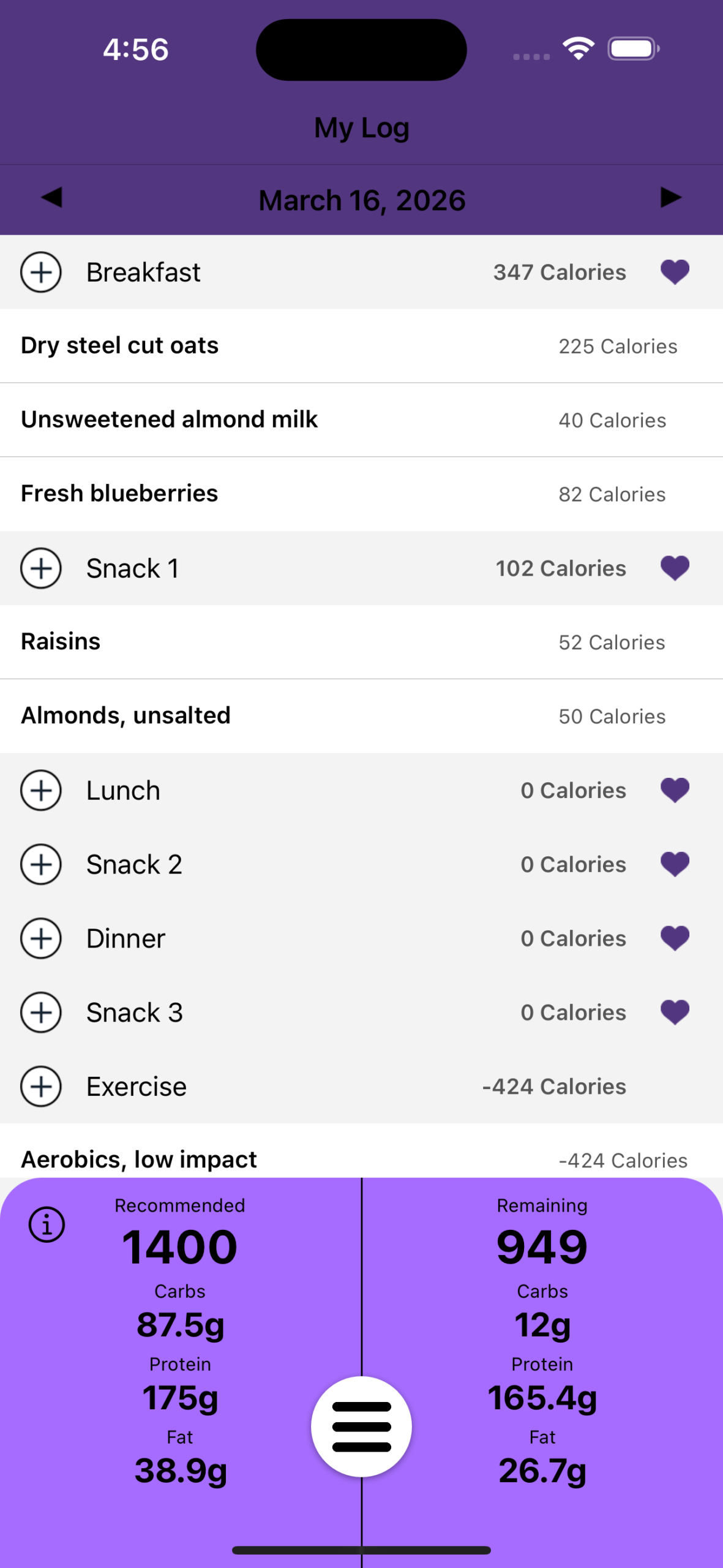This screenshot has height=1568, width=723.
Task: Toggle the Lunch favorite heart
Action: click(x=675, y=790)
